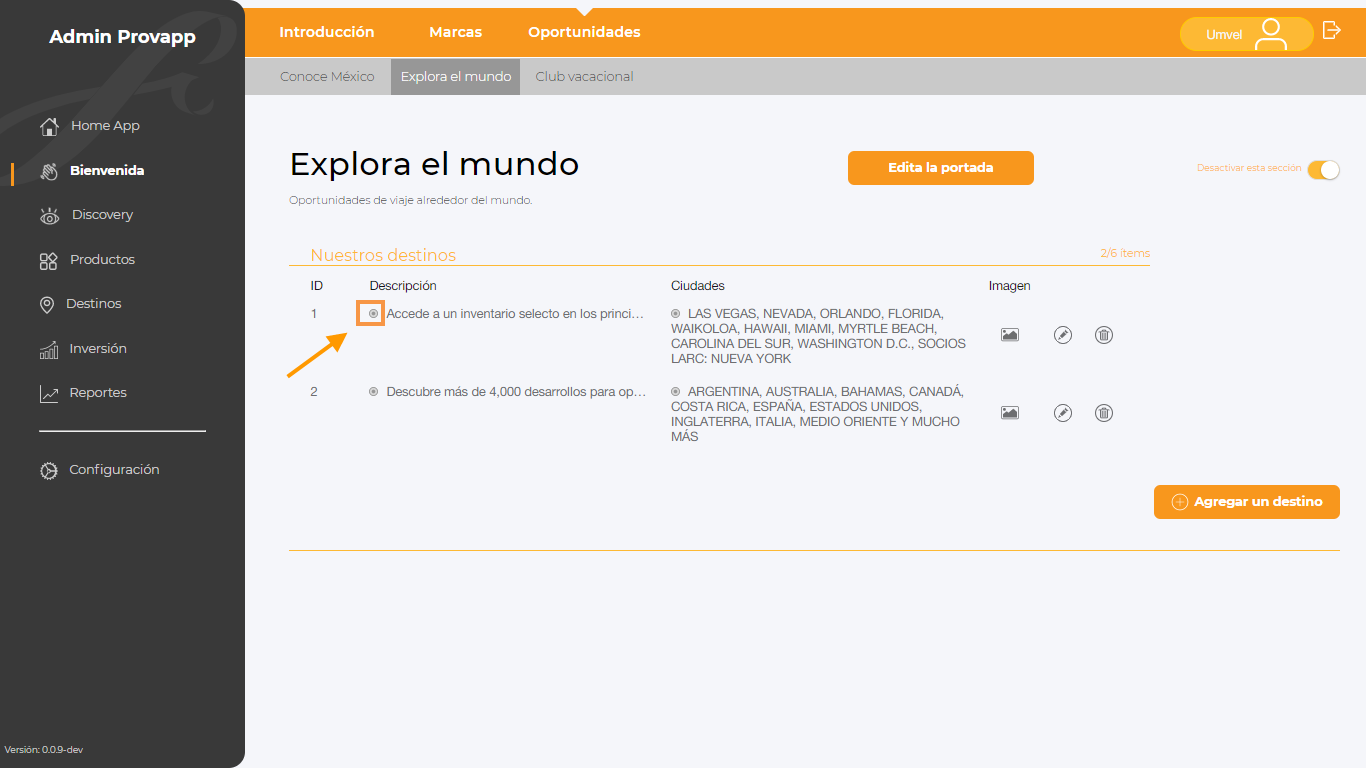Screen dimensions: 1366x768
Task: Click the 2/6 ítems counter
Action: point(1125,254)
